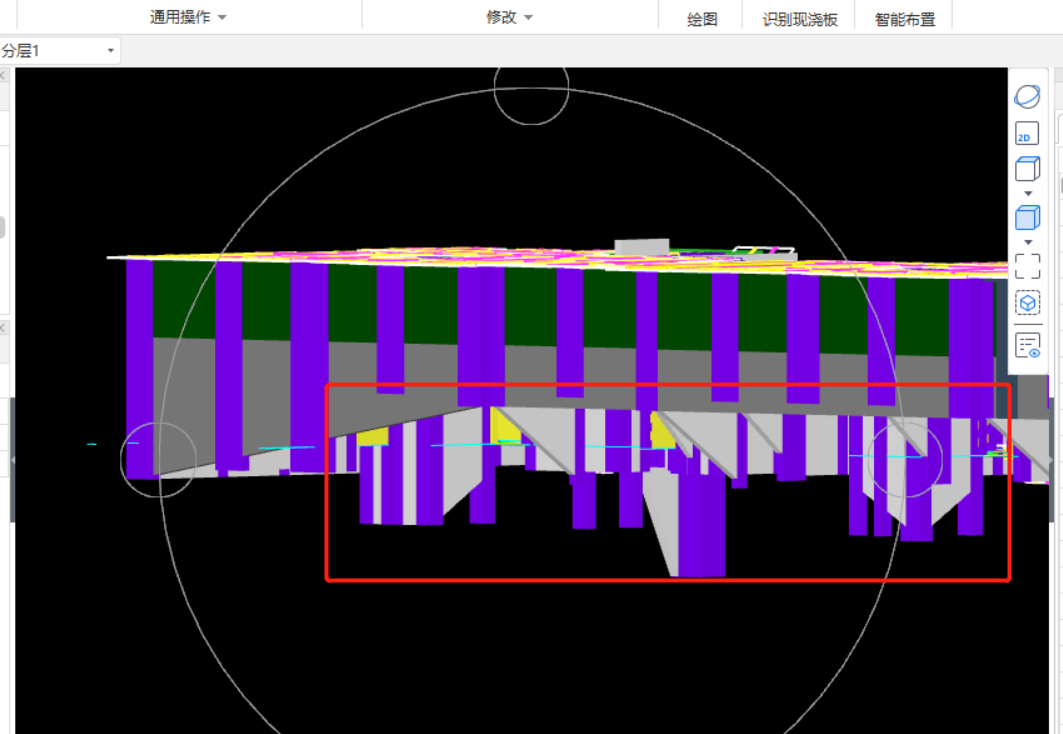Open the 智能布置 ribbon group
The width and height of the screenshot is (1063, 734).
[x=904, y=19]
